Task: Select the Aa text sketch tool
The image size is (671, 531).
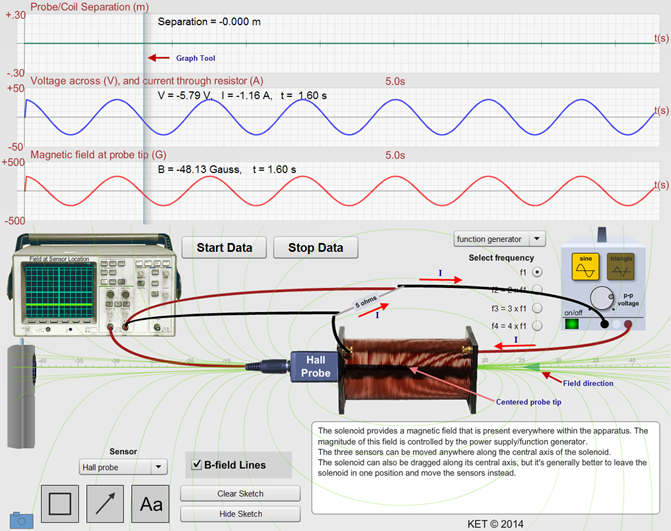Action: click(x=151, y=503)
